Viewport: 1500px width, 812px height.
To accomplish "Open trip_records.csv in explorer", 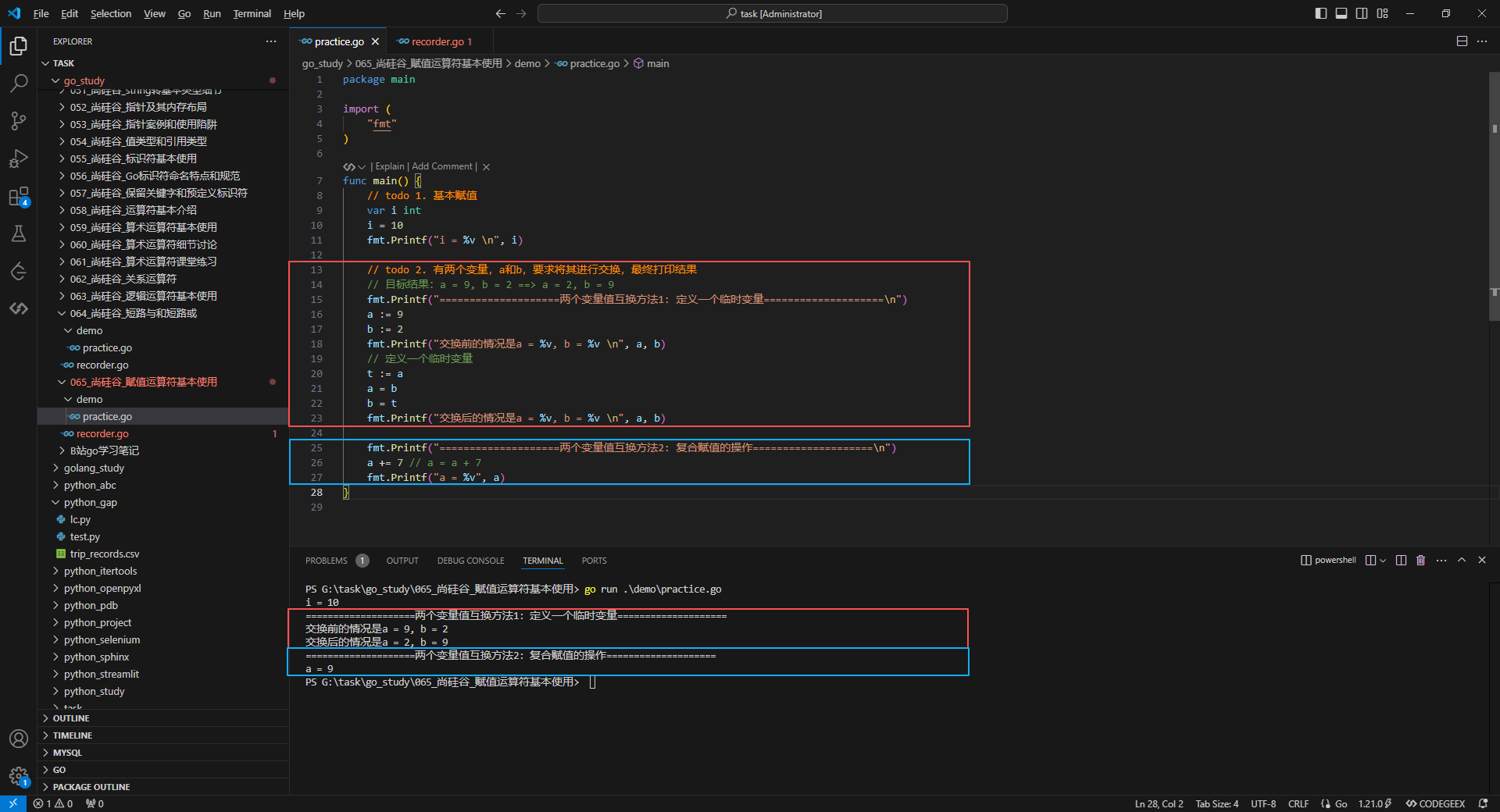I will coord(163,554).
